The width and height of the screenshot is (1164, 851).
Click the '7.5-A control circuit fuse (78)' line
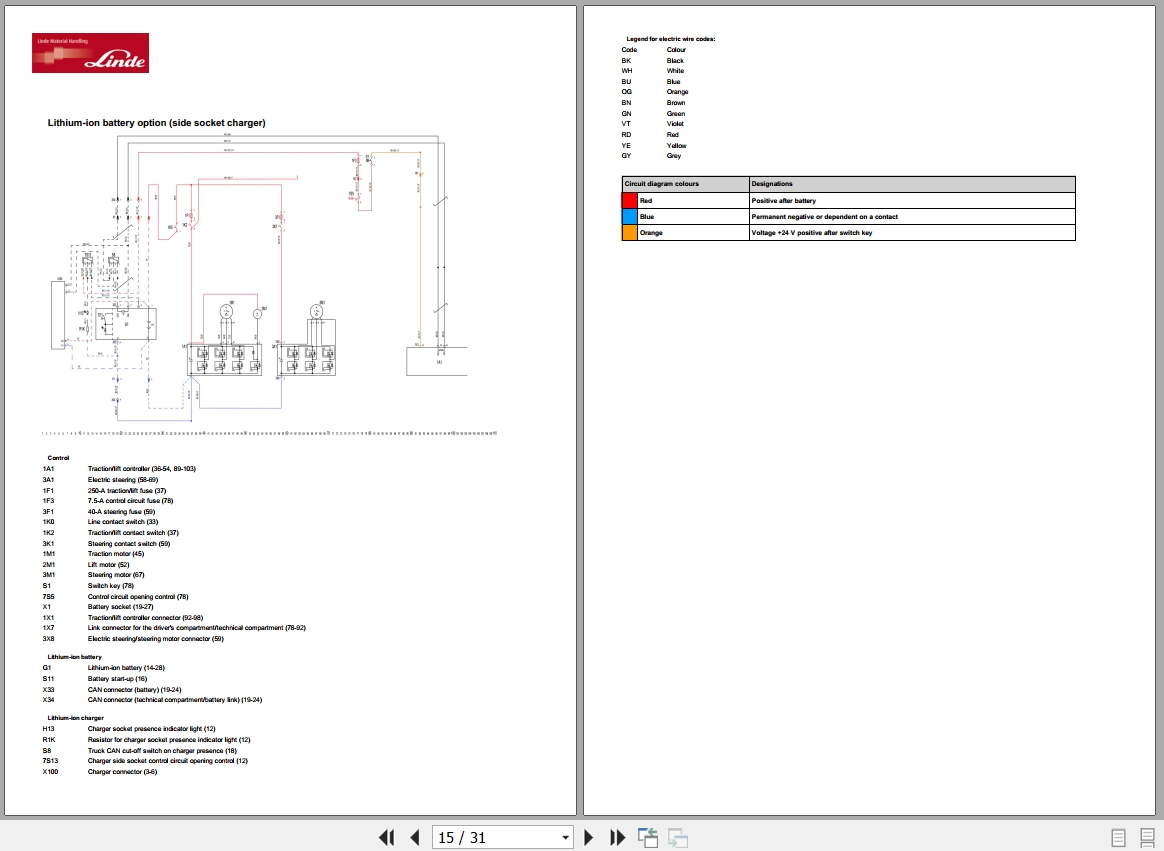pos(131,501)
